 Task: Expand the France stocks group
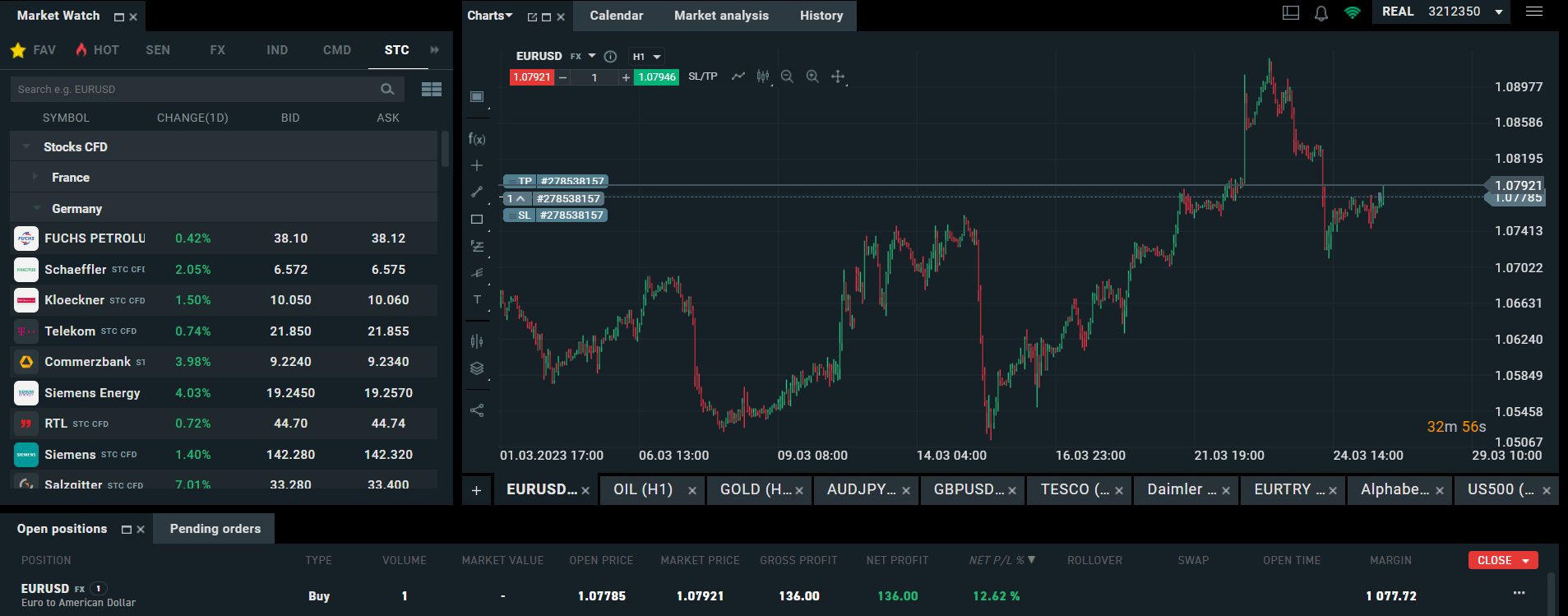pyautogui.click(x=70, y=178)
